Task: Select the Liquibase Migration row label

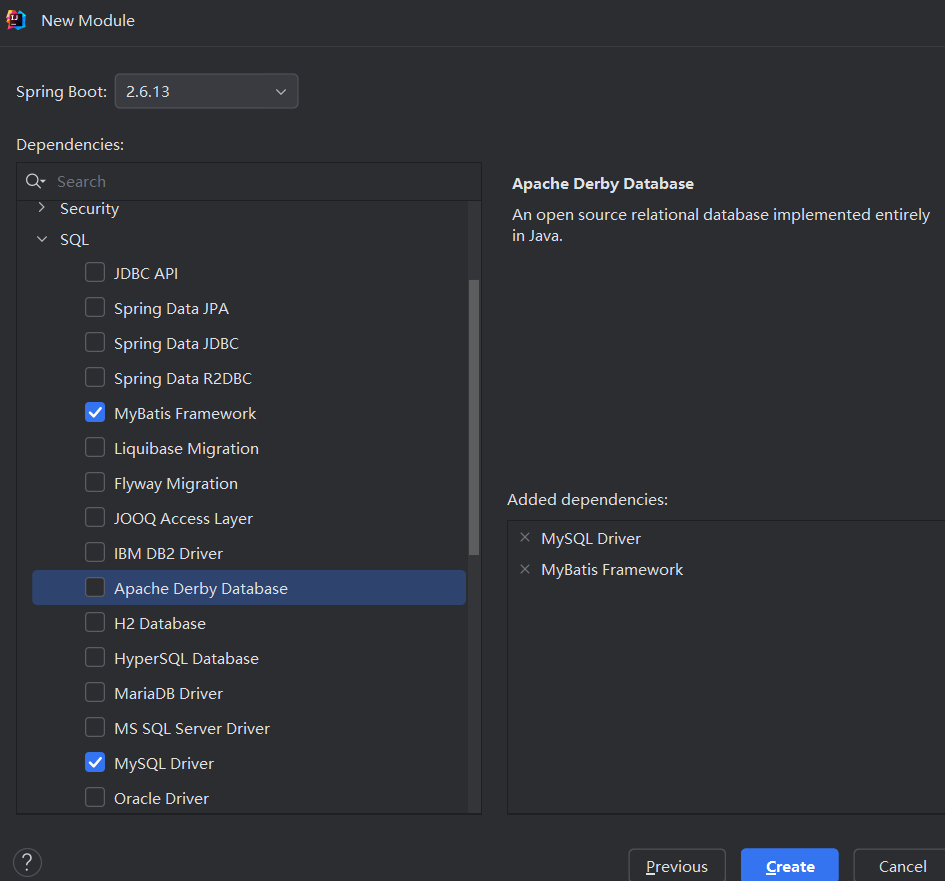Action: (x=186, y=448)
